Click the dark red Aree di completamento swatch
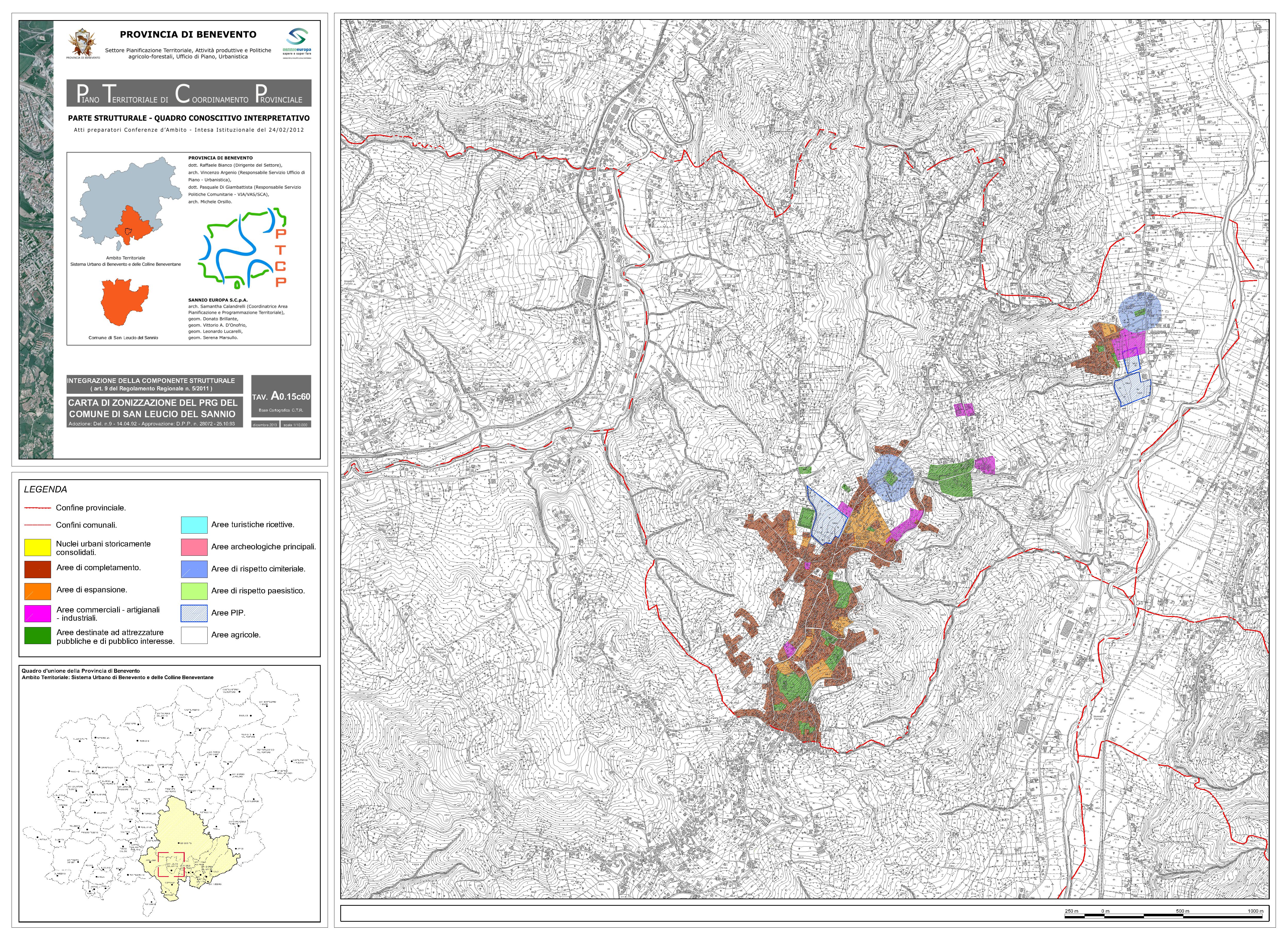Image resolution: width=1288 pixels, height=940 pixels. 38,570
